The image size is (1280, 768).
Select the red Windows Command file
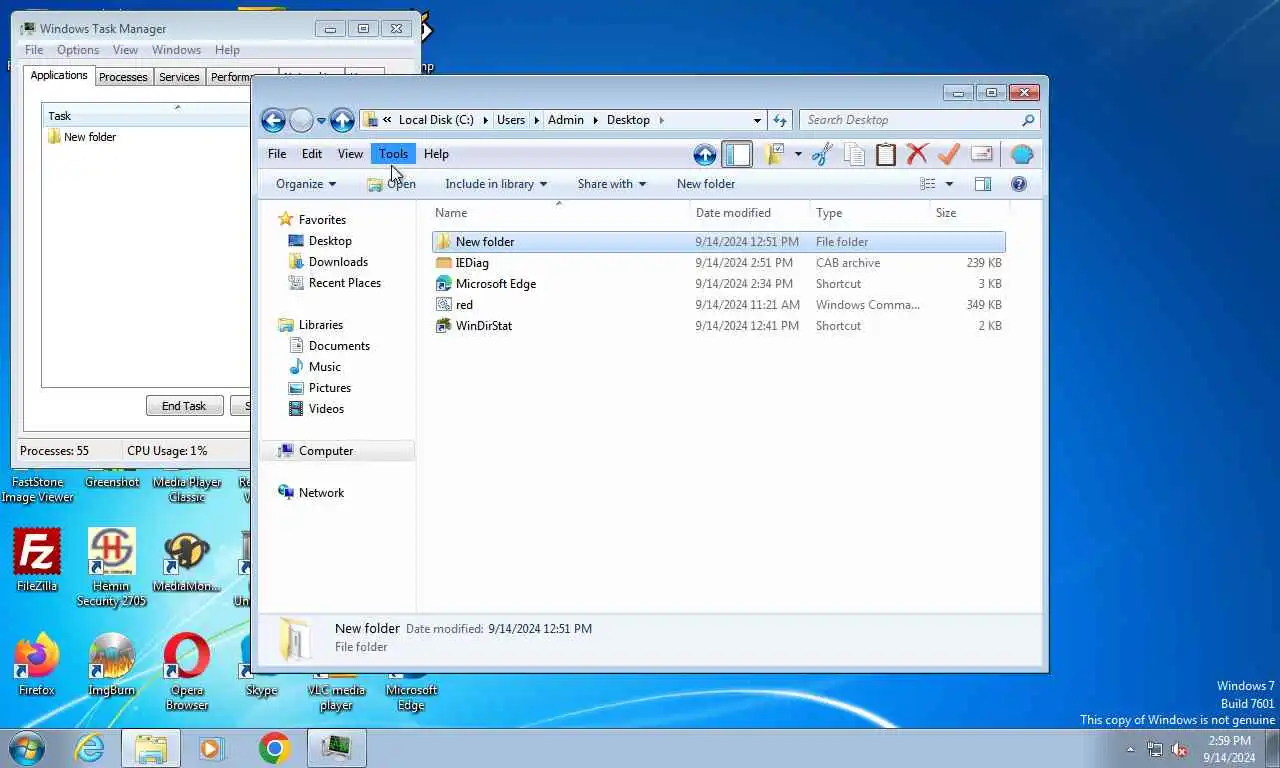pos(719,305)
